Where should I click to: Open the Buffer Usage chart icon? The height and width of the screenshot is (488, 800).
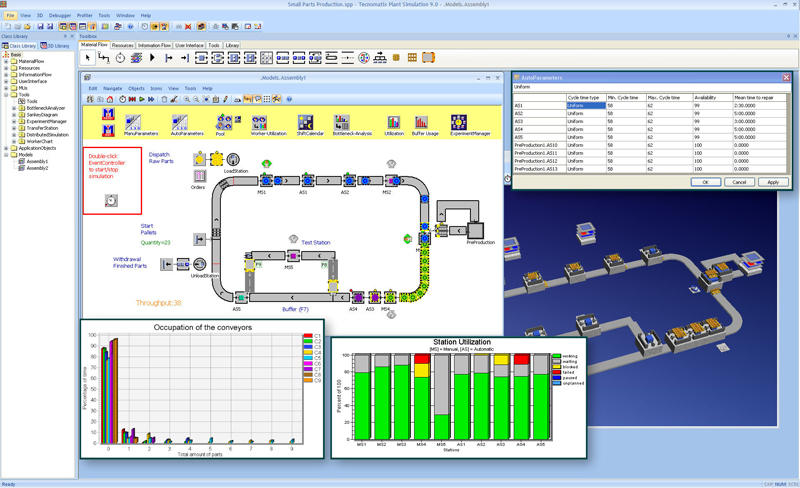point(421,123)
